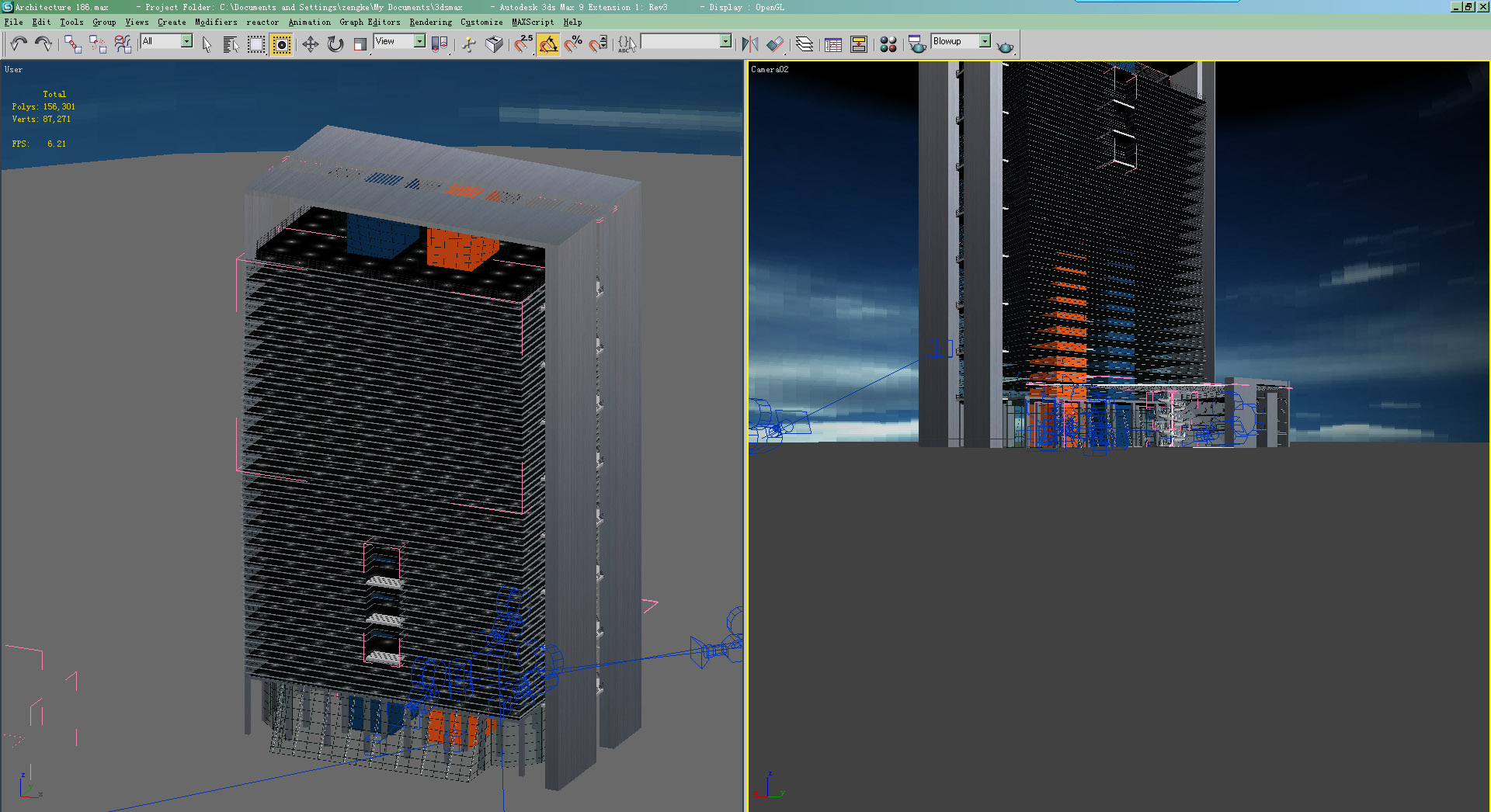Open the Layer Manager icon

805,43
